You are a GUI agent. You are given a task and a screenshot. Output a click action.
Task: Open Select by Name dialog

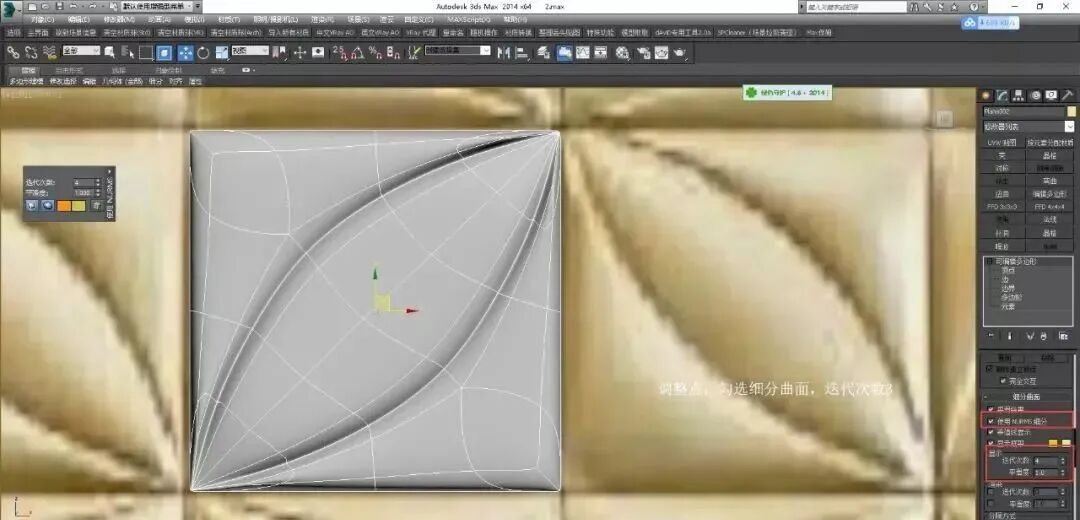127,52
